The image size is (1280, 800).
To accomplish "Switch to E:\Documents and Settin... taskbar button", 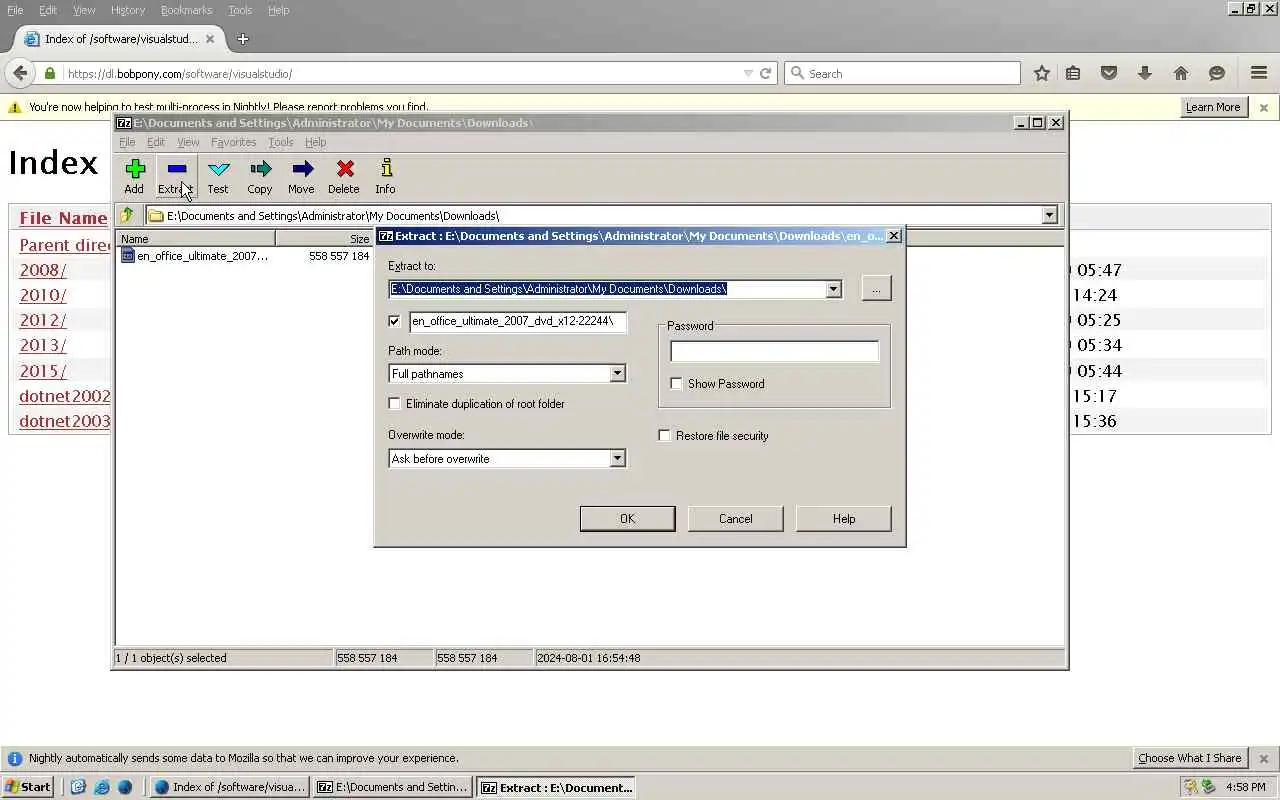I will pyautogui.click(x=392, y=787).
